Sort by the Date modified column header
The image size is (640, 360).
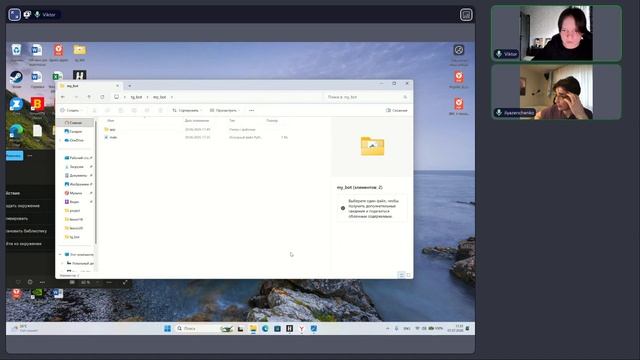(x=197, y=121)
